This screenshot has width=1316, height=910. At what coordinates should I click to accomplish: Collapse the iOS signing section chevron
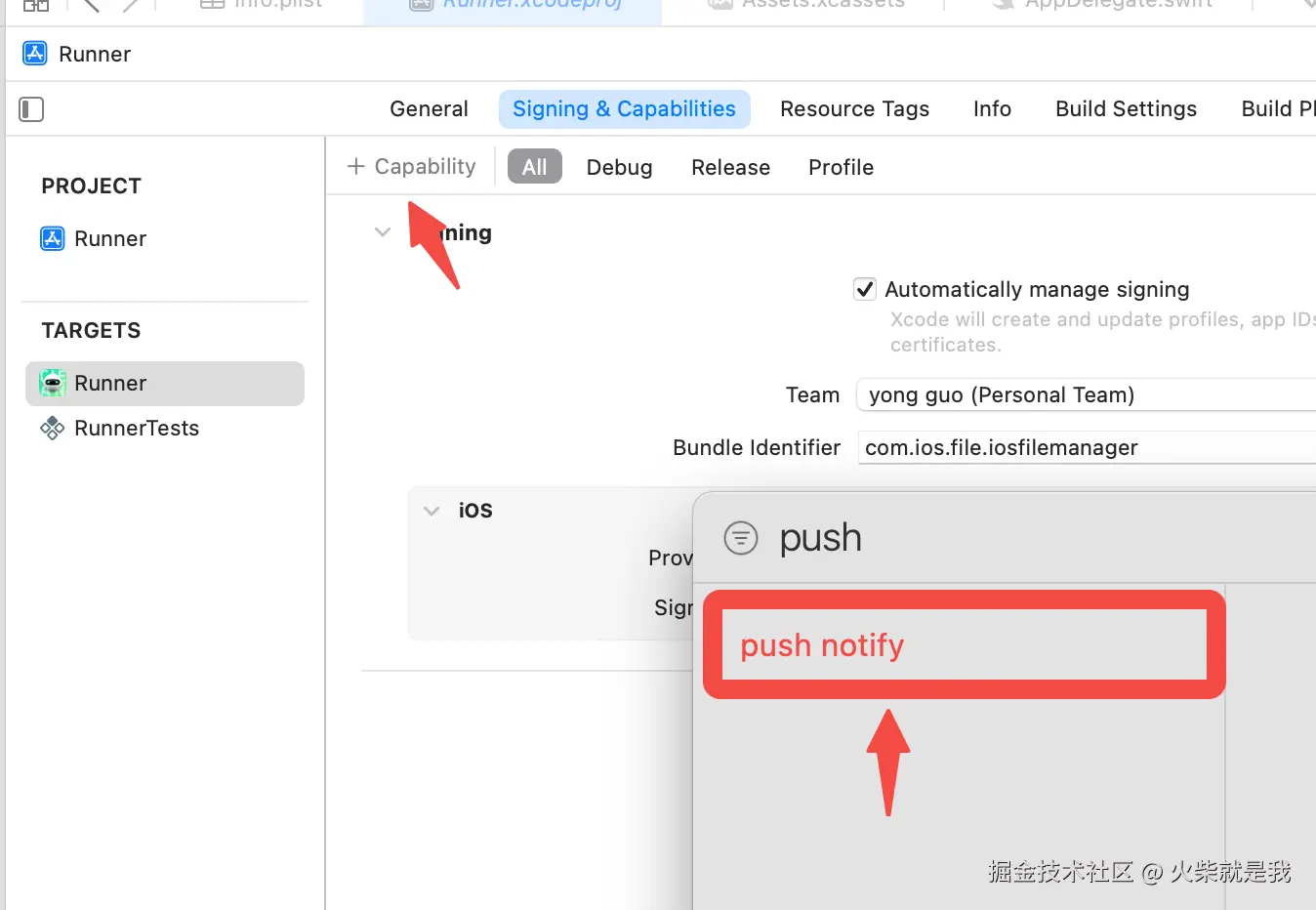[432, 511]
